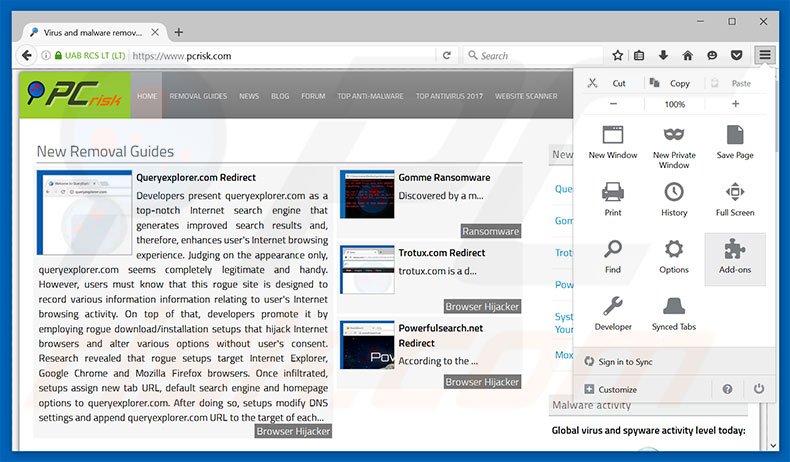Open WEBSITE SCANNER nav item
790x462 pixels.
coord(526,96)
